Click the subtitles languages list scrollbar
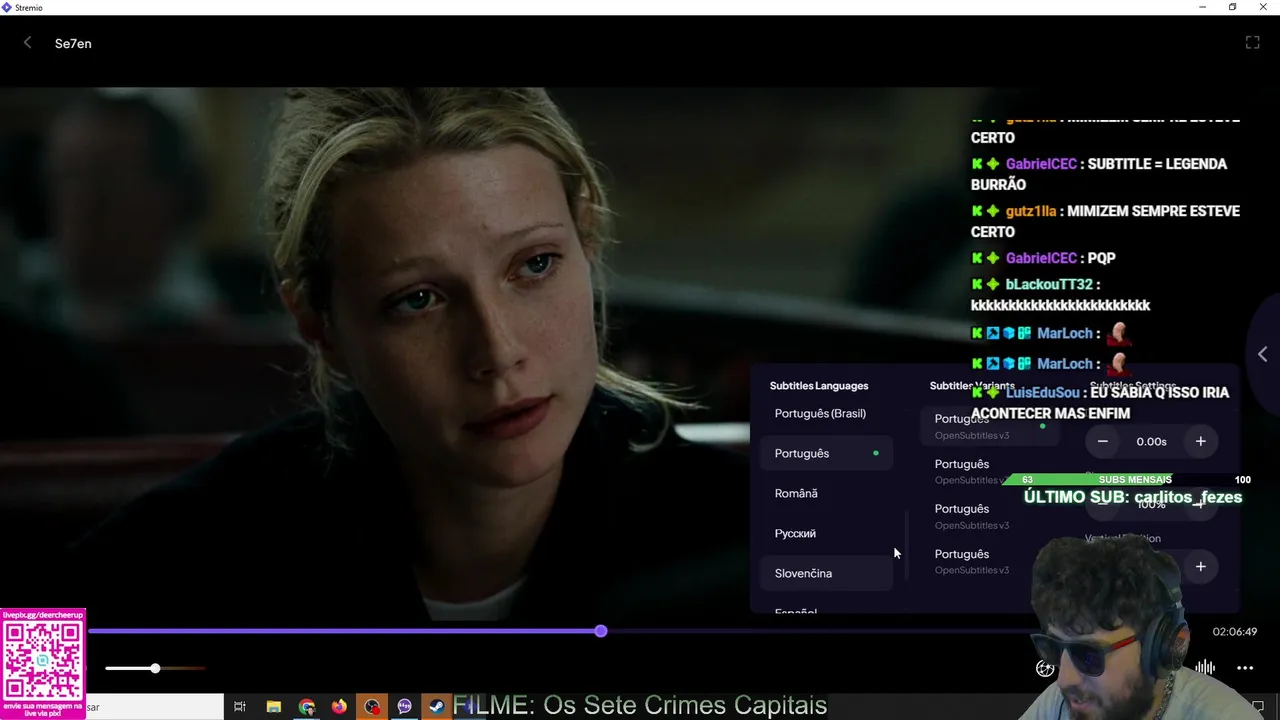Screen dimensions: 1280x720 907,545
